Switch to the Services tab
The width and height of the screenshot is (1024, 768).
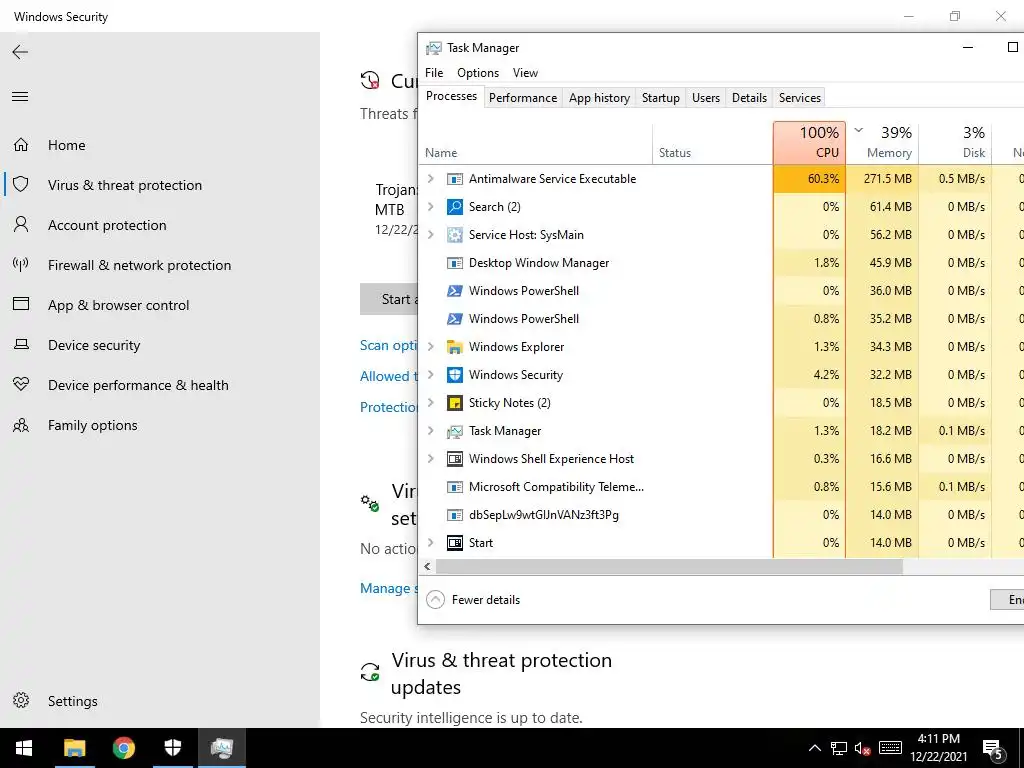point(799,98)
